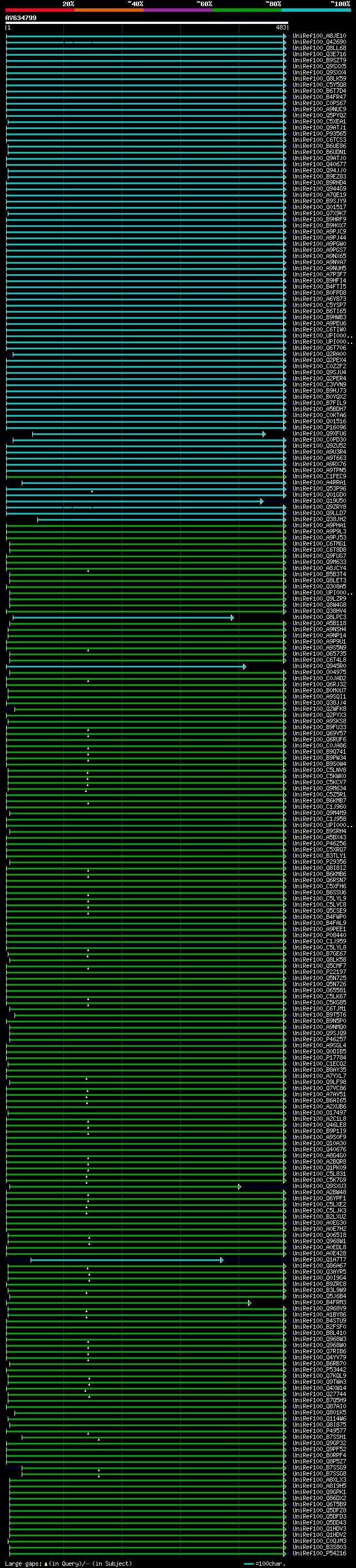The image size is (356, 1568).
Task: Select the UniRef100_C1FEC9 label
Action: pos(319,477)
